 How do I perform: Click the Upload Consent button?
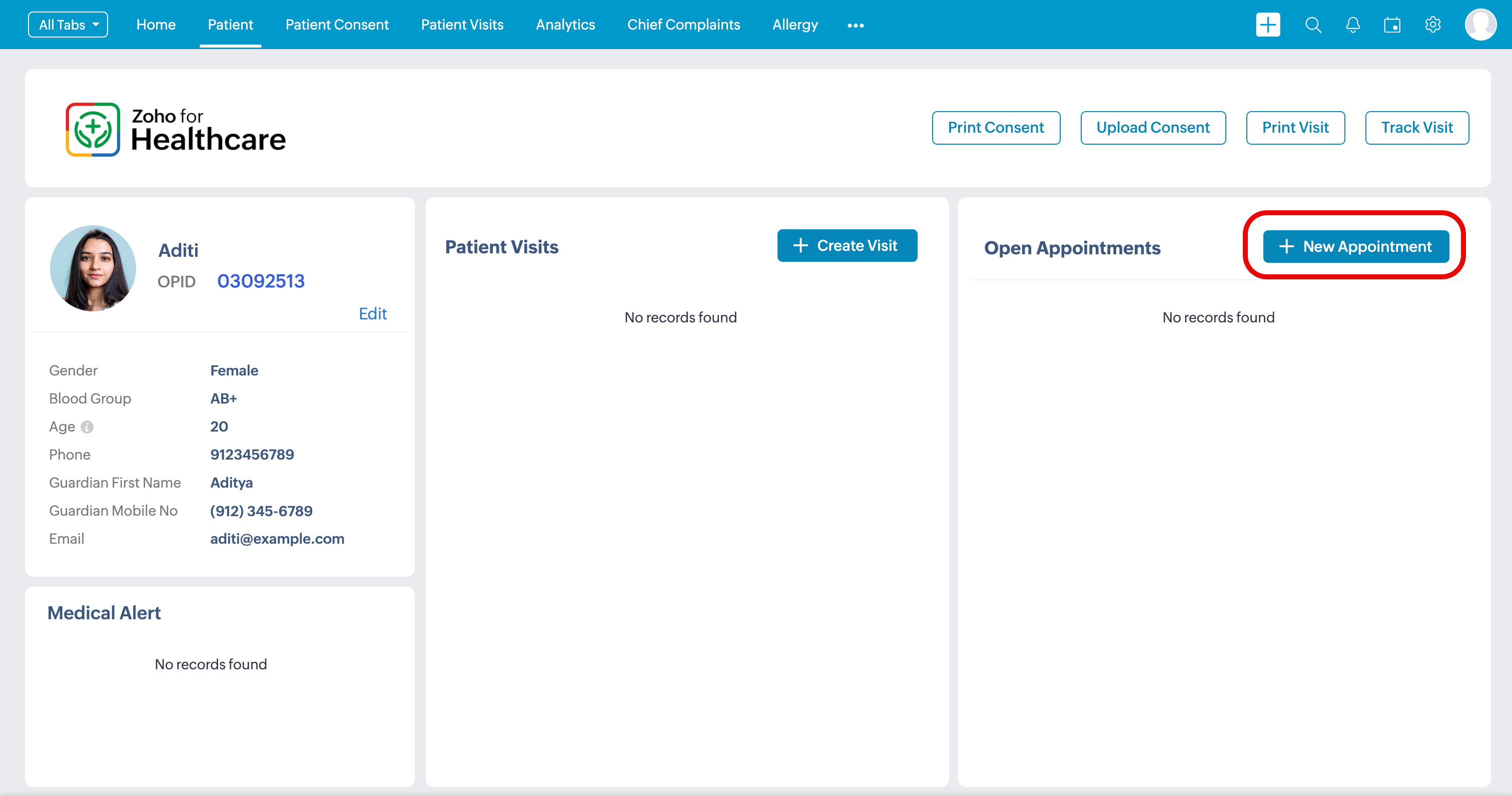(1153, 128)
